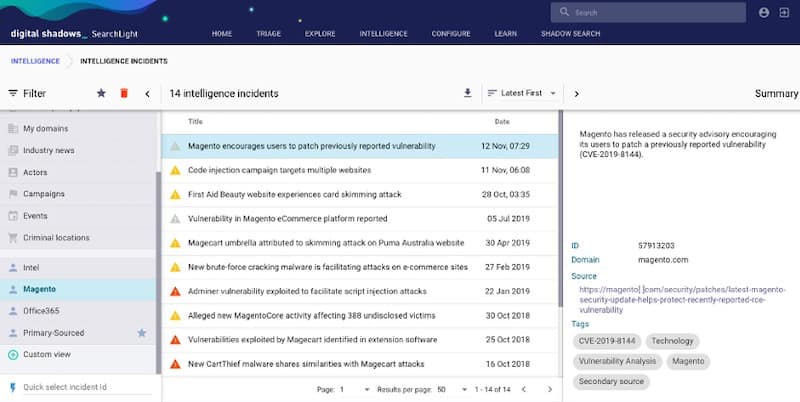Click the incident list vertical scrollbar
This screenshot has width=800, height=402.
click(560, 209)
